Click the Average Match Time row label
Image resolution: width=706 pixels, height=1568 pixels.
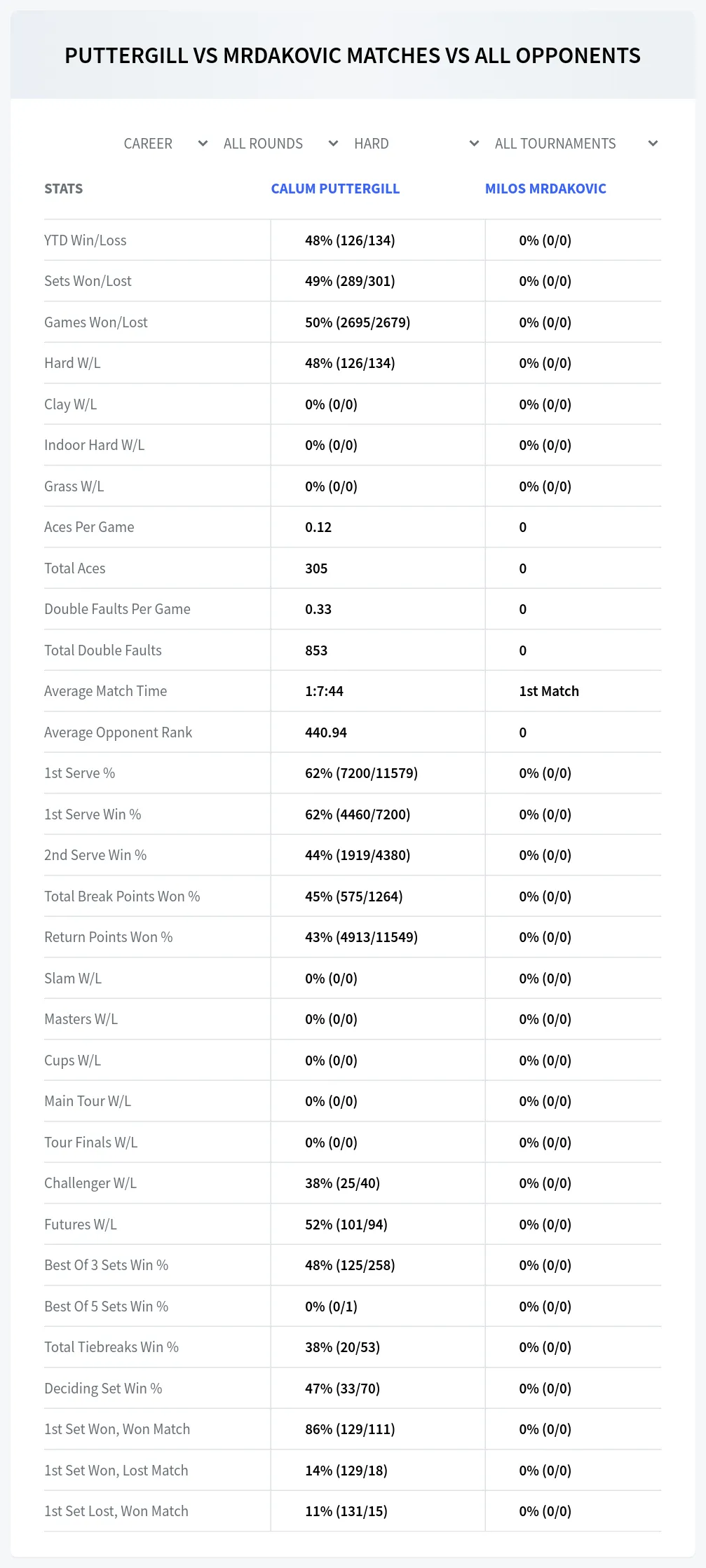click(x=106, y=691)
